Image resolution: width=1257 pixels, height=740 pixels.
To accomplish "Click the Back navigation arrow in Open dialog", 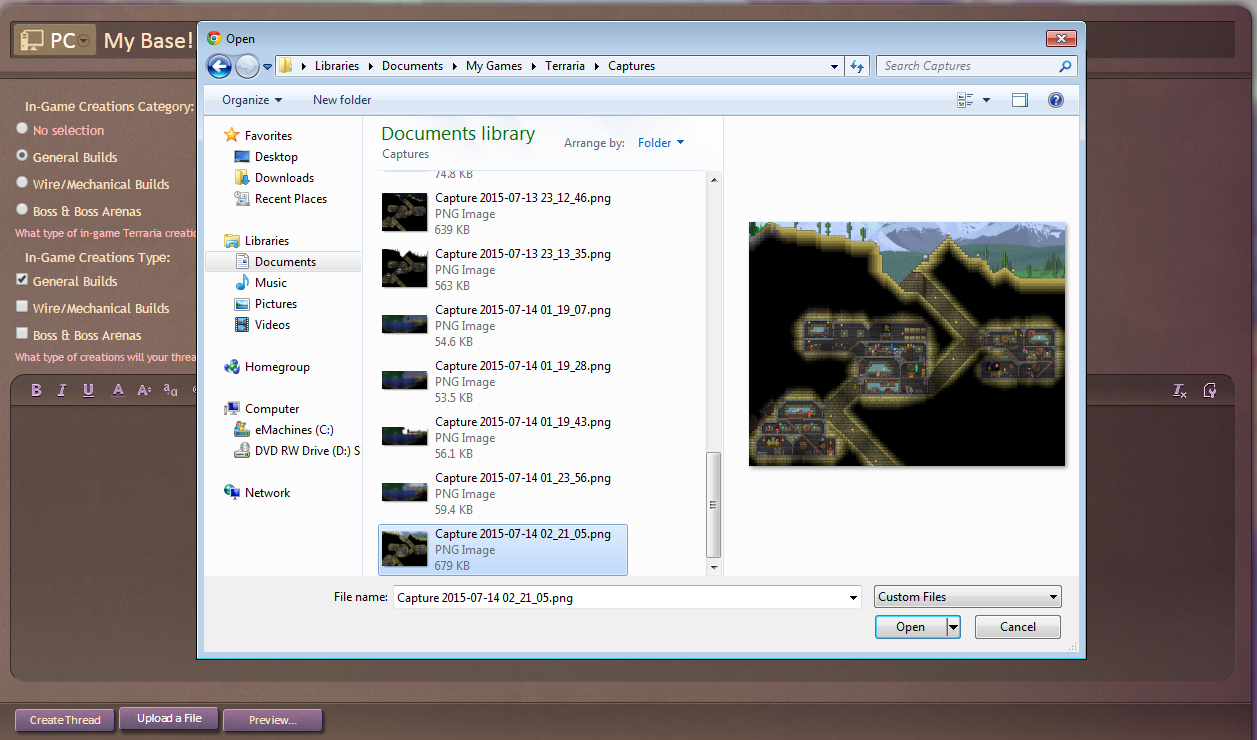I will 219,66.
